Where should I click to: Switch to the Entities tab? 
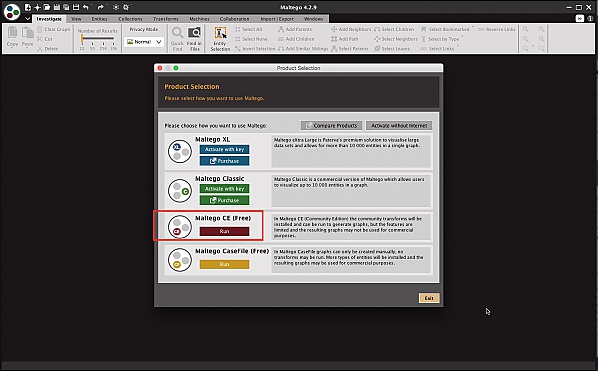pos(99,19)
